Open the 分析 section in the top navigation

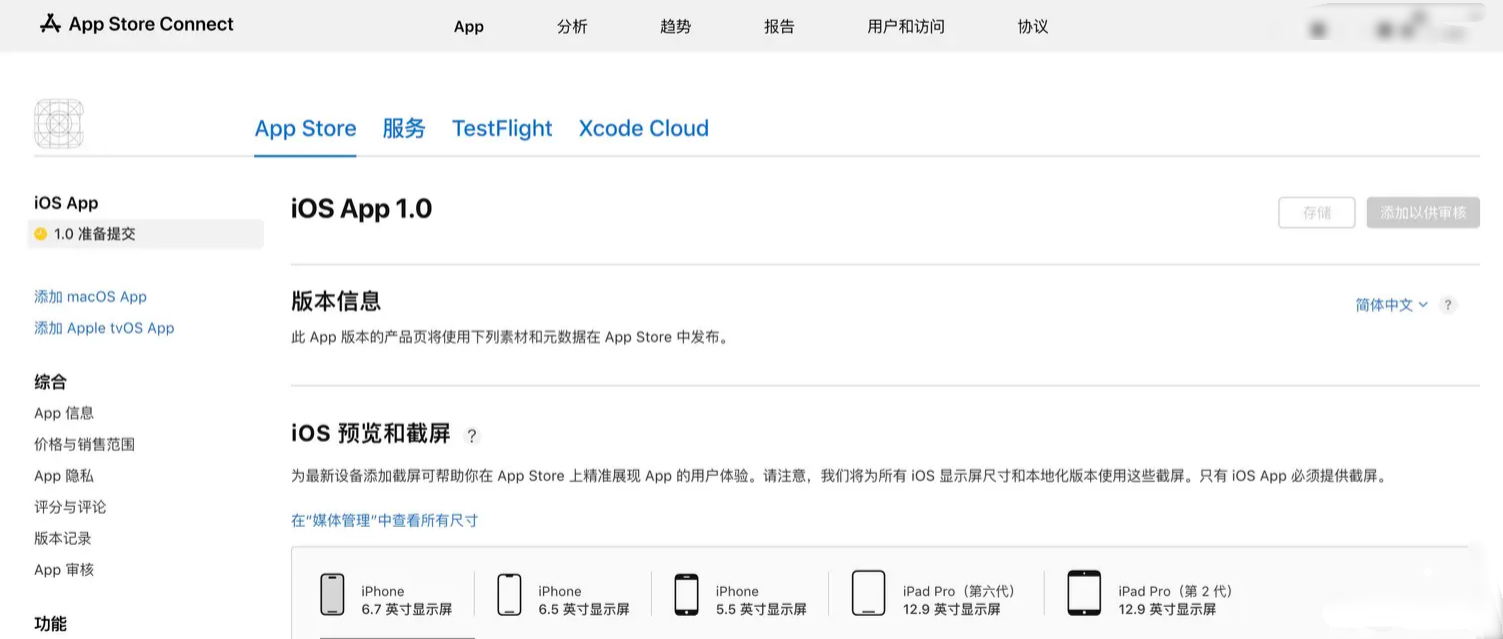(572, 27)
